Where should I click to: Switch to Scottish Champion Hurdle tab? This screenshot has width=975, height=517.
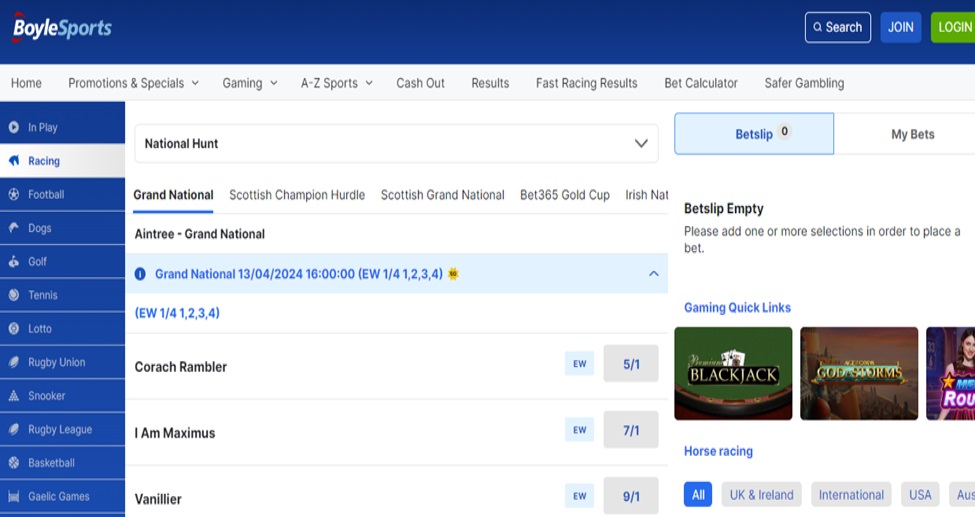click(x=297, y=195)
